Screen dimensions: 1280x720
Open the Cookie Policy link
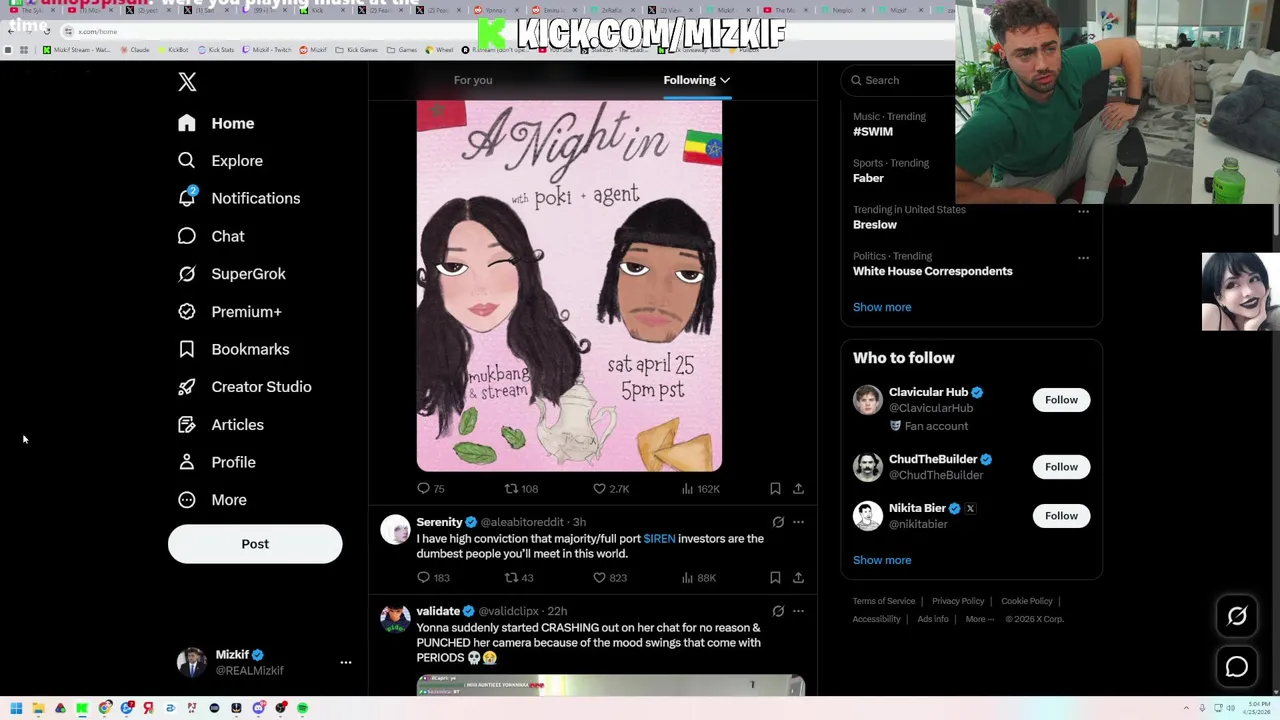coord(1027,601)
